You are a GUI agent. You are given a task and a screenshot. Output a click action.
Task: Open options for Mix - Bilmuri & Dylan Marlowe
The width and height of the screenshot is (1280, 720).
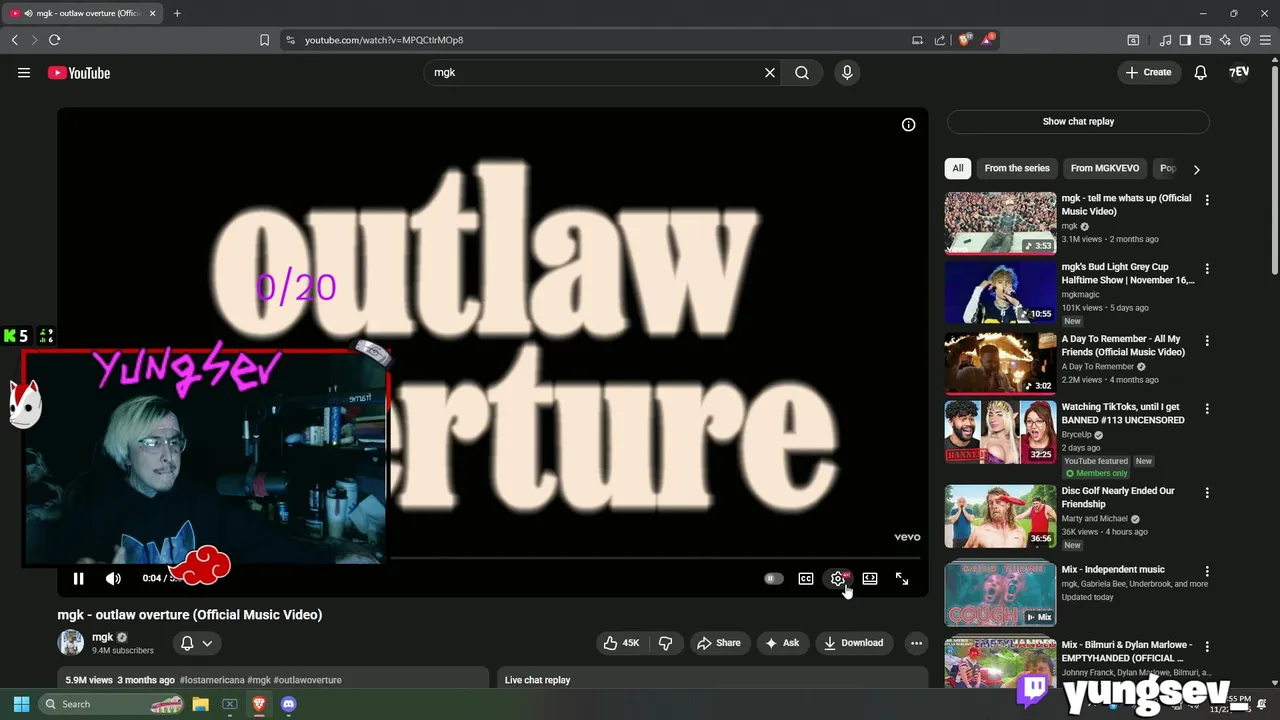tap(1207, 647)
